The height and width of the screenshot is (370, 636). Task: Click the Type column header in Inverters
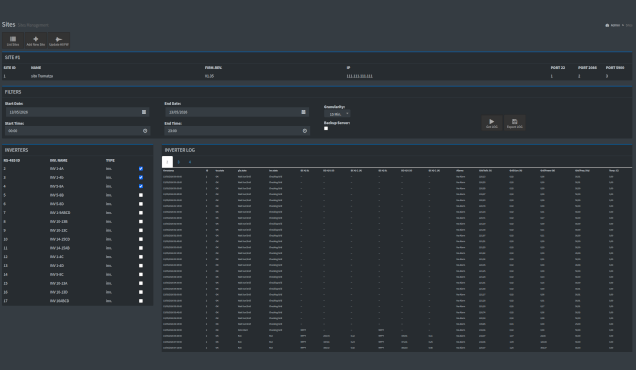110,160
